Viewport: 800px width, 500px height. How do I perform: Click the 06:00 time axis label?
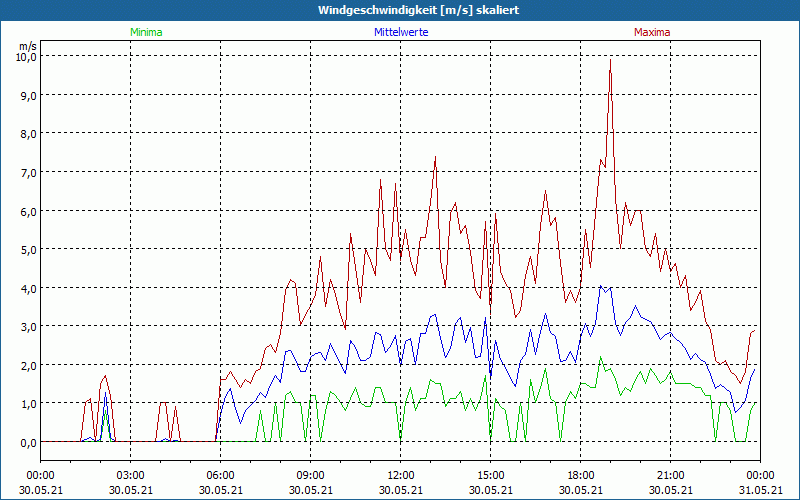pyautogui.click(x=220, y=476)
